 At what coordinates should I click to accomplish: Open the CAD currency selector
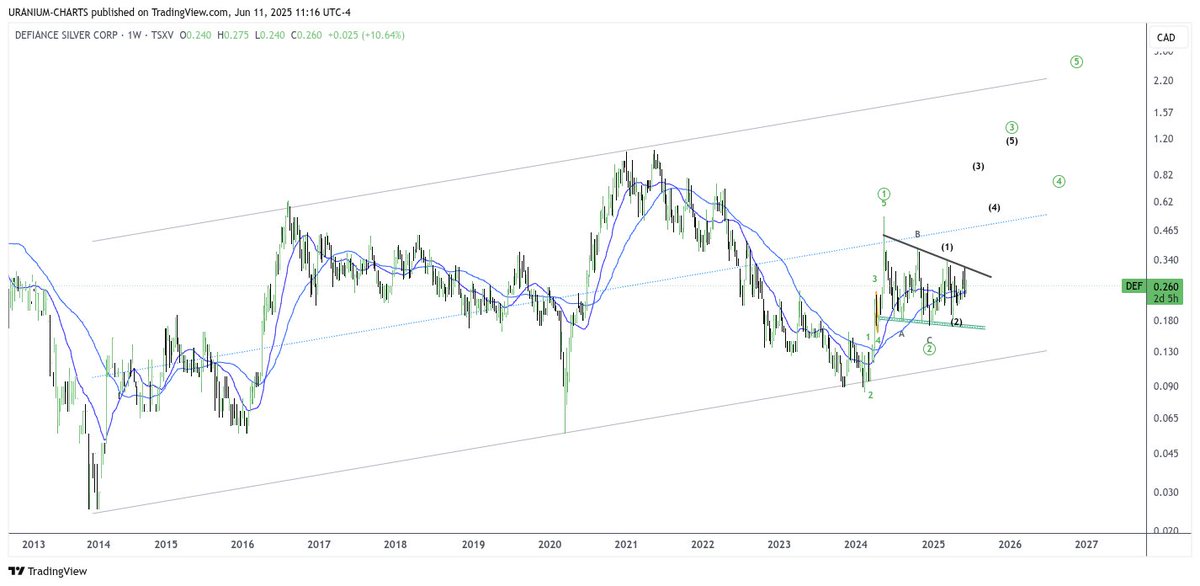[1165, 37]
